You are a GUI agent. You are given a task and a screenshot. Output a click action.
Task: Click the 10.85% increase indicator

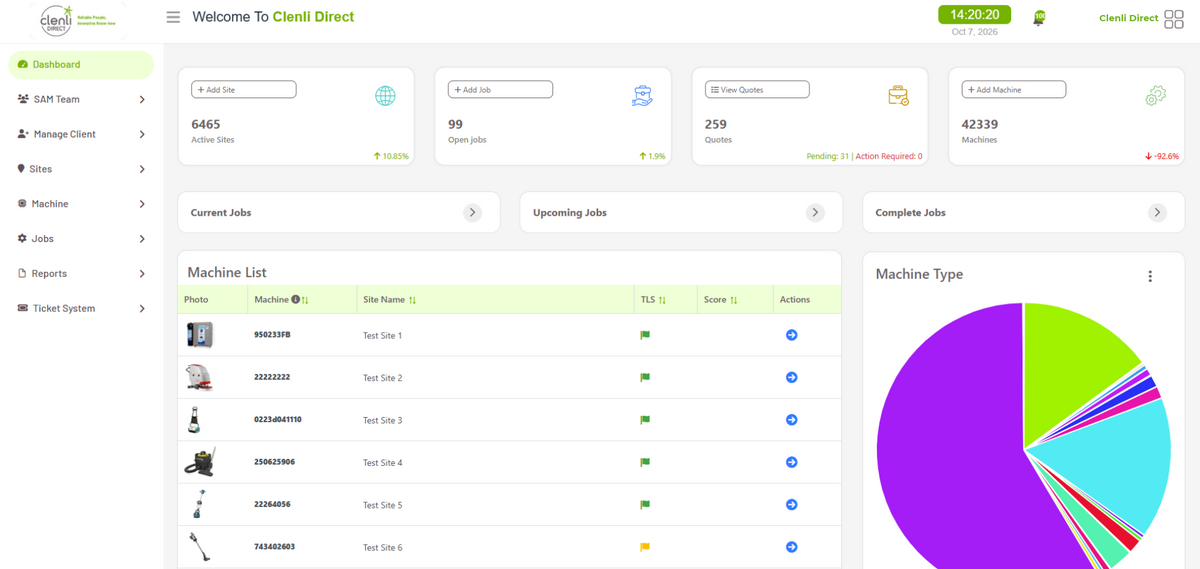(391, 157)
